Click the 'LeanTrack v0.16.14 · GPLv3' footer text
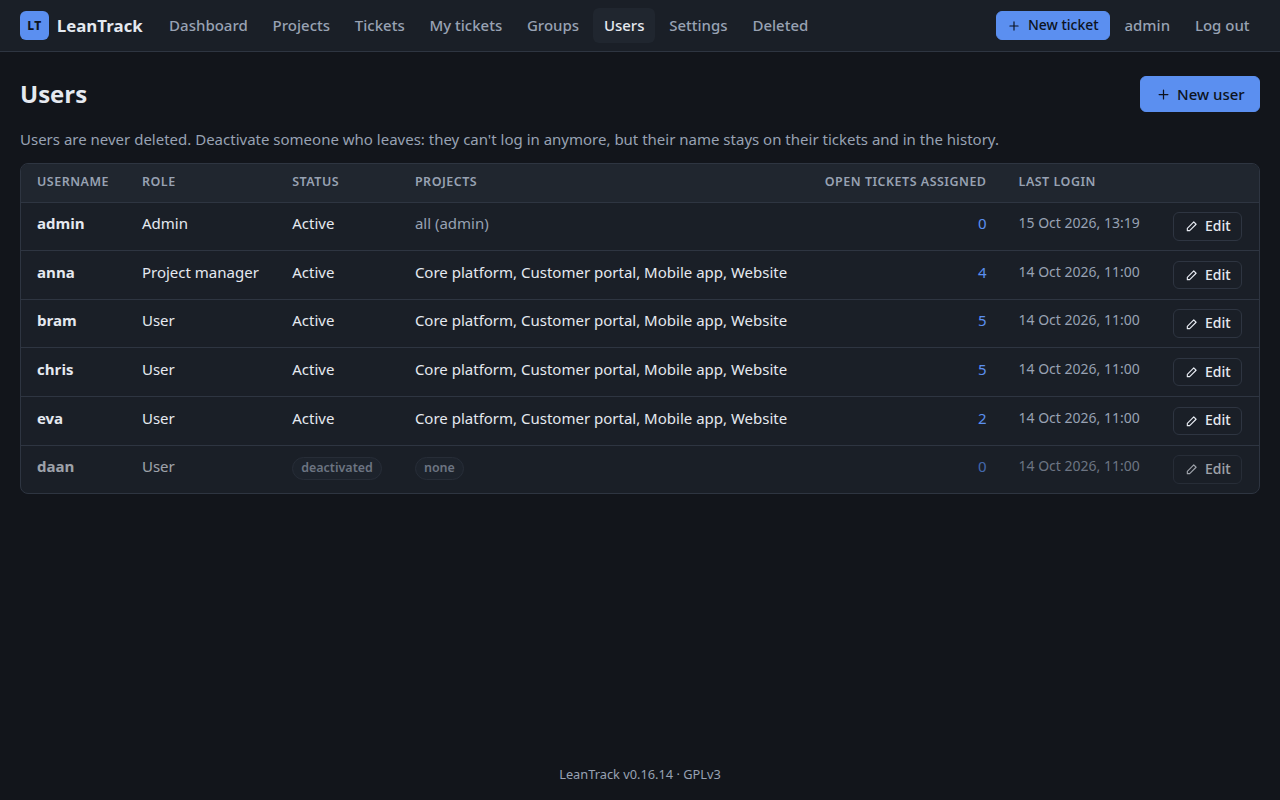 point(640,774)
